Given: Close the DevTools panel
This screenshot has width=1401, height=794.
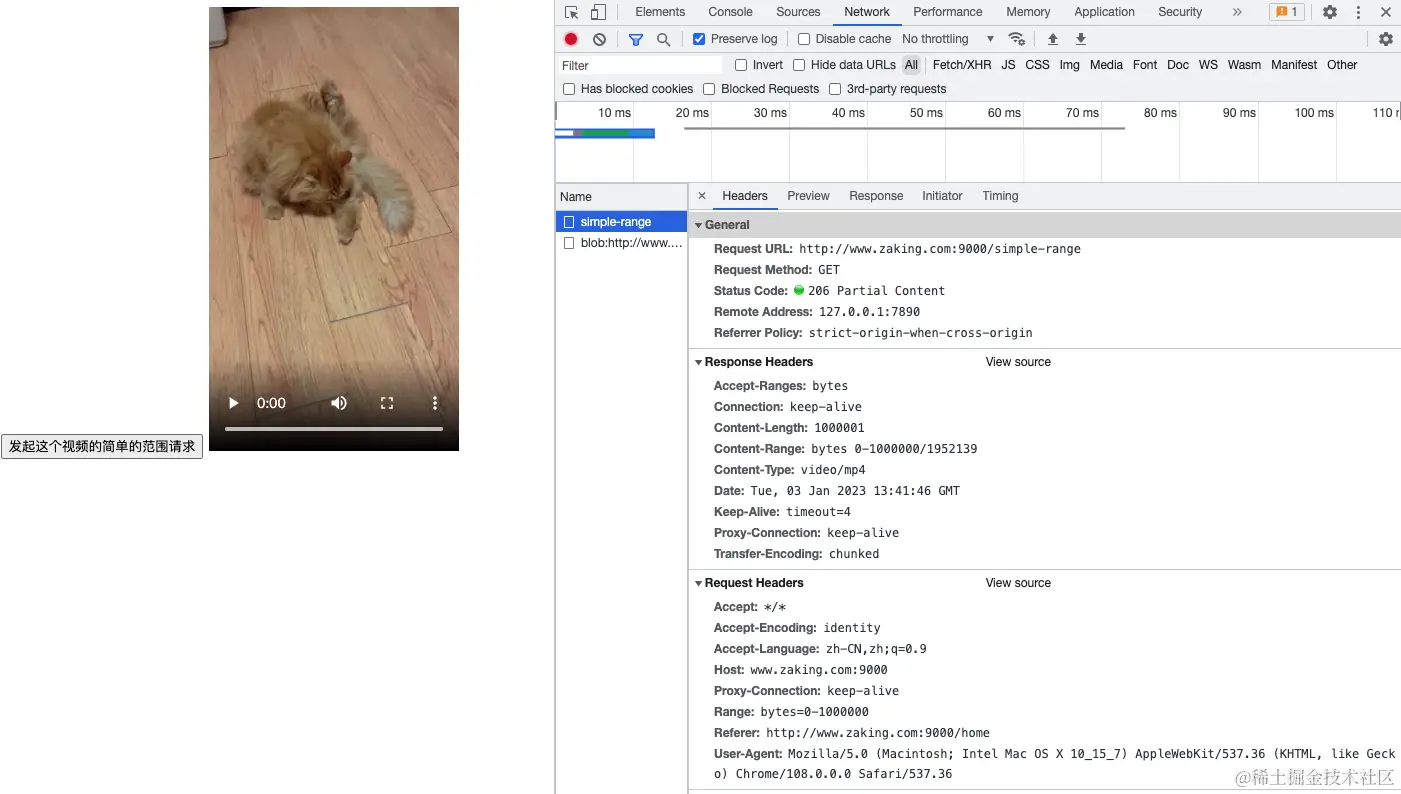Looking at the screenshot, I should click(1385, 12).
